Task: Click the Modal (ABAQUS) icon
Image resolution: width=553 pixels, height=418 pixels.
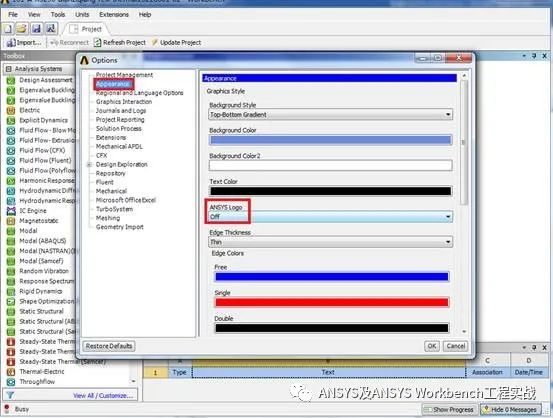Action: click(x=11, y=241)
